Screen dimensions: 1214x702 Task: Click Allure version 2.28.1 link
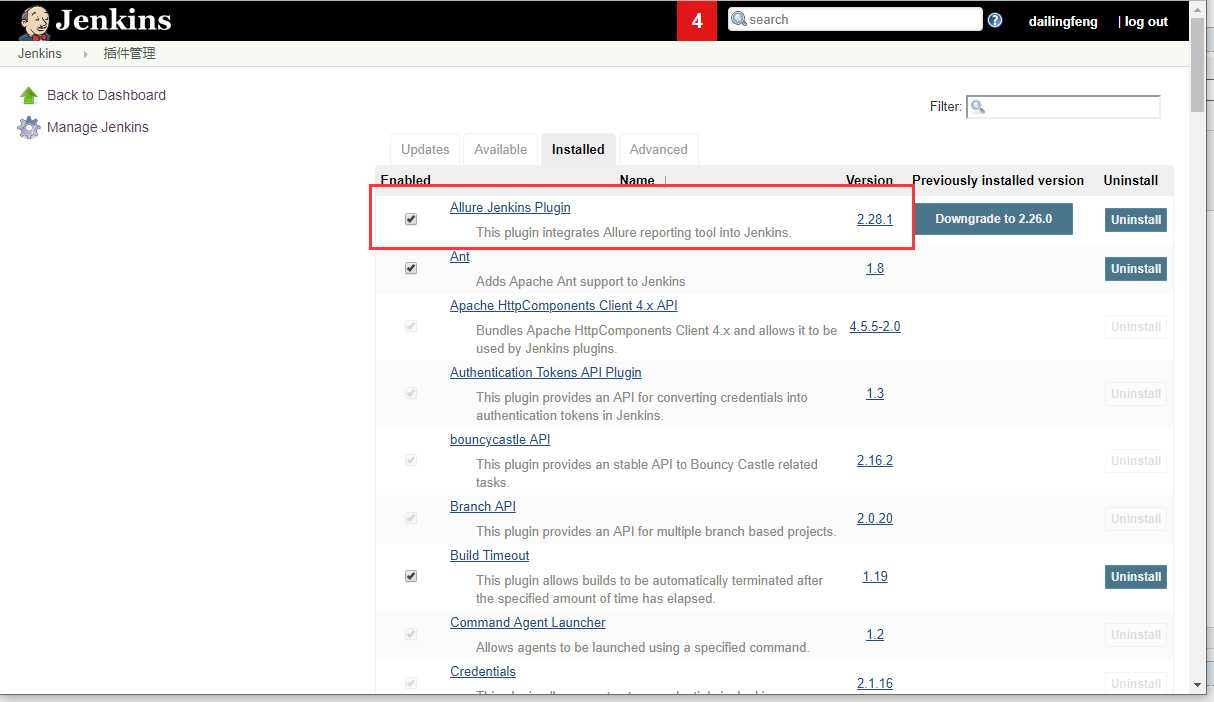(875, 219)
